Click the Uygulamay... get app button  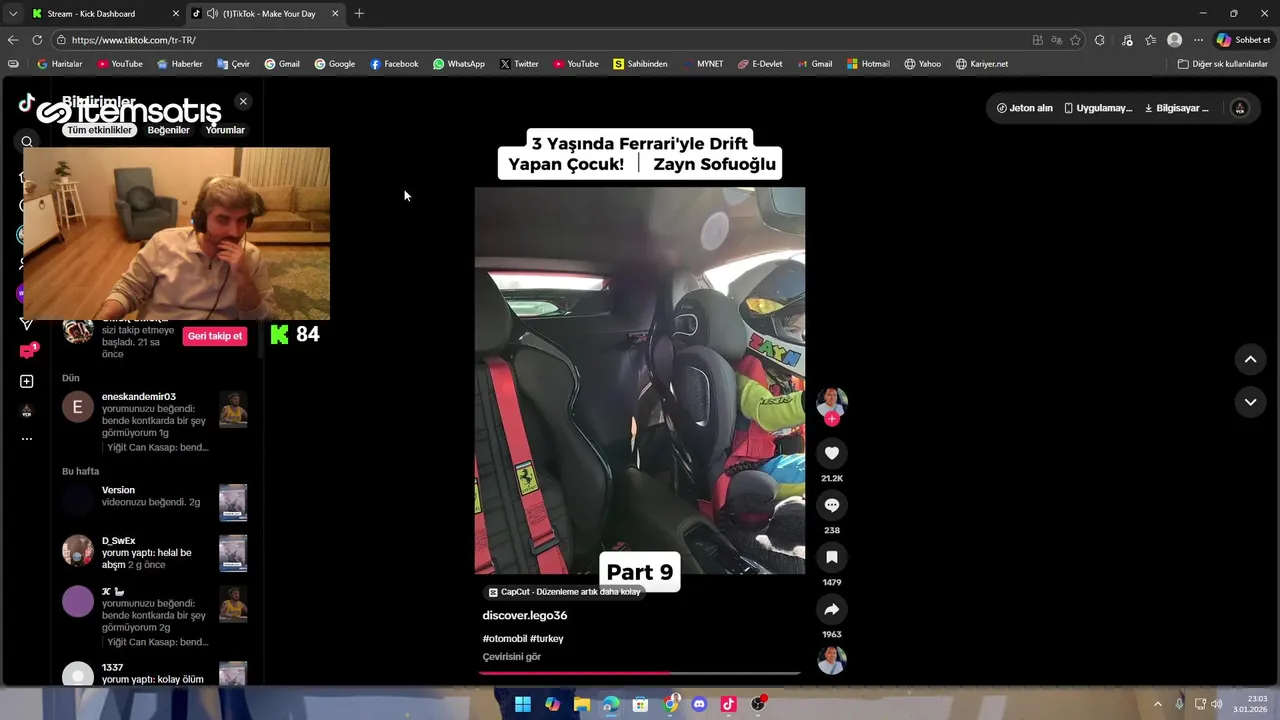[x=1098, y=108]
